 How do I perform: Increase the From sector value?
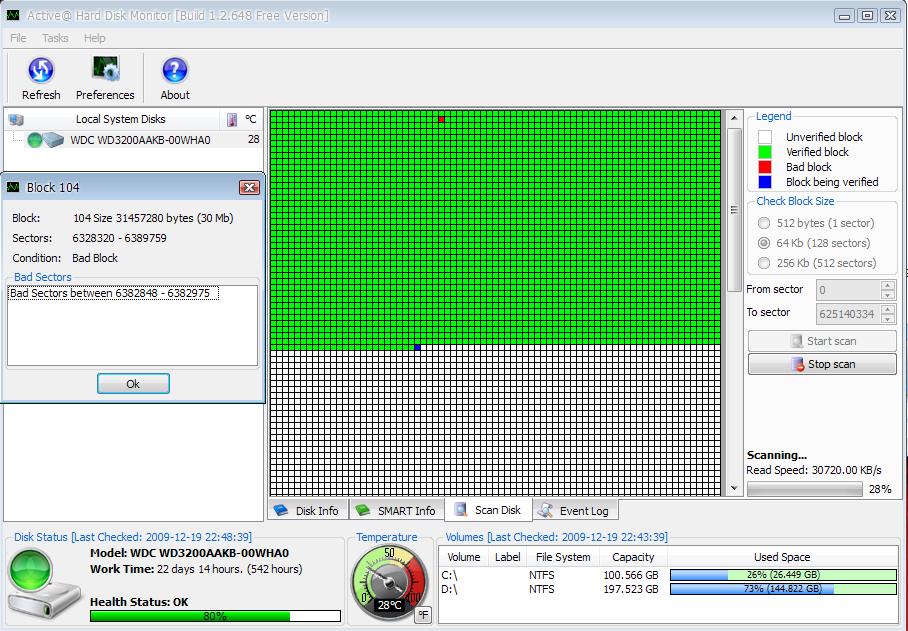click(888, 285)
